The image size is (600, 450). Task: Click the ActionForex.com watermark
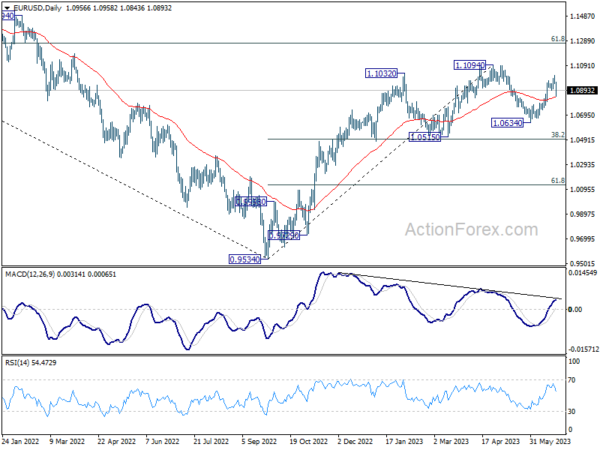pyautogui.click(x=471, y=230)
